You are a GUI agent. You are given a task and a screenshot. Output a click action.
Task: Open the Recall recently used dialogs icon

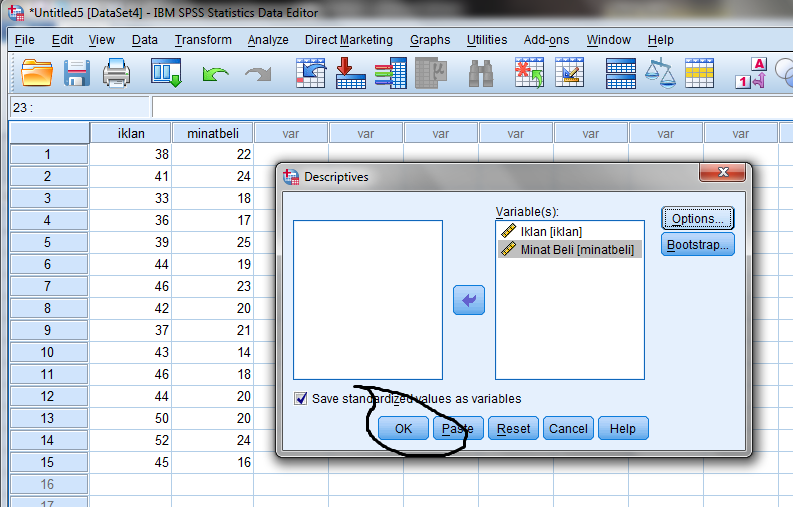166,73
